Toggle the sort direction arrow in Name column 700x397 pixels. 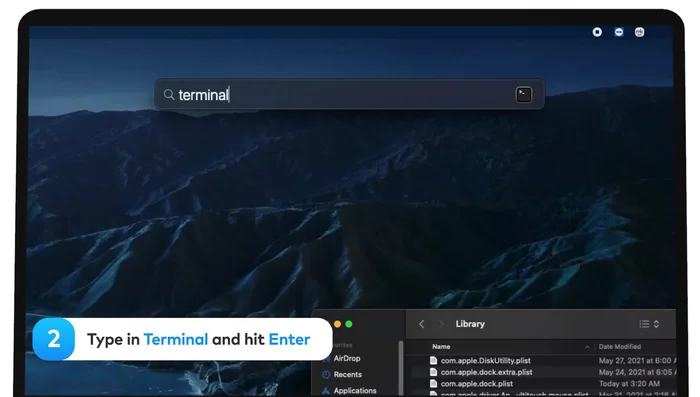click(x=587, y=347)
